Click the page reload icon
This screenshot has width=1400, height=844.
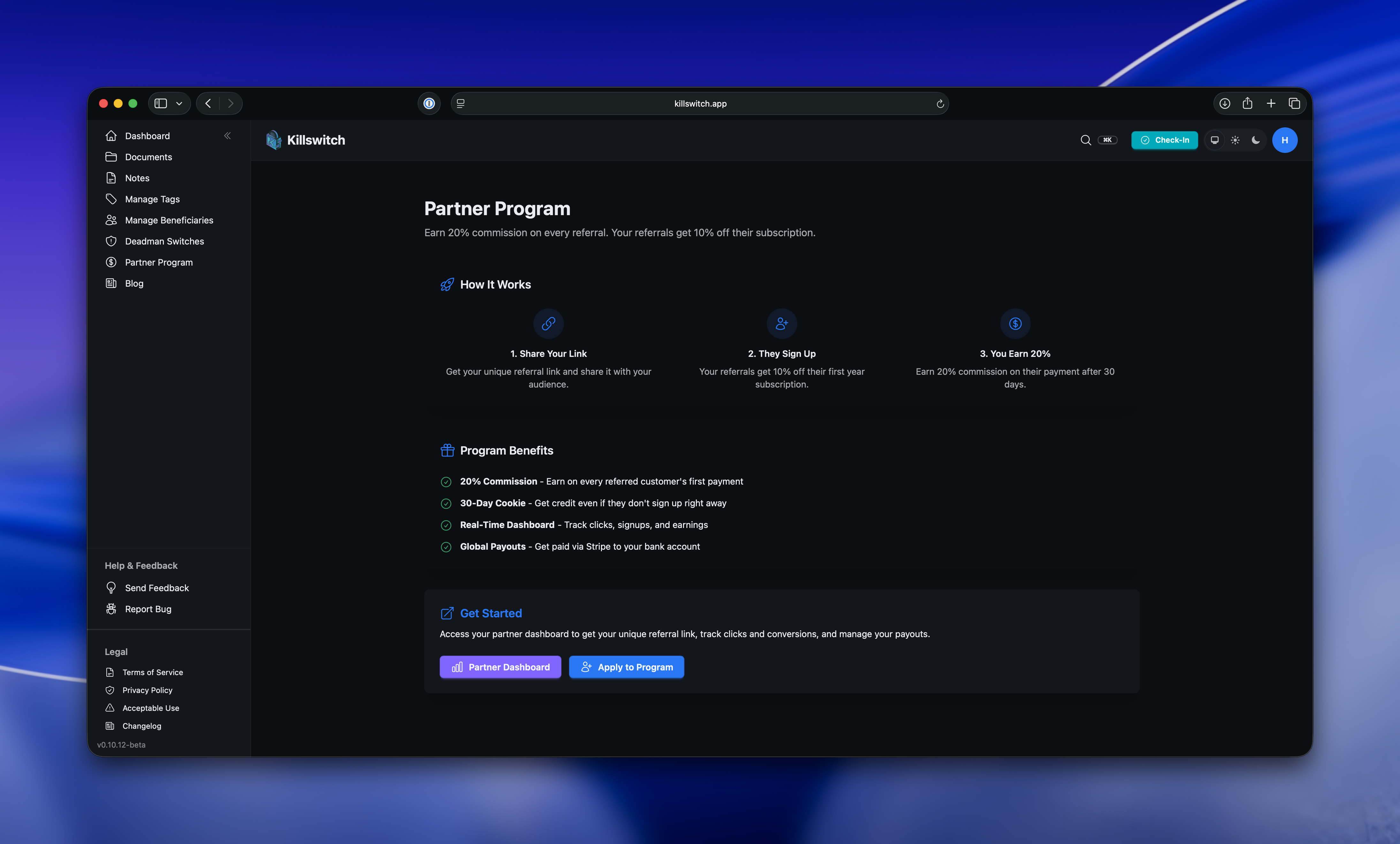coord(940,103)
